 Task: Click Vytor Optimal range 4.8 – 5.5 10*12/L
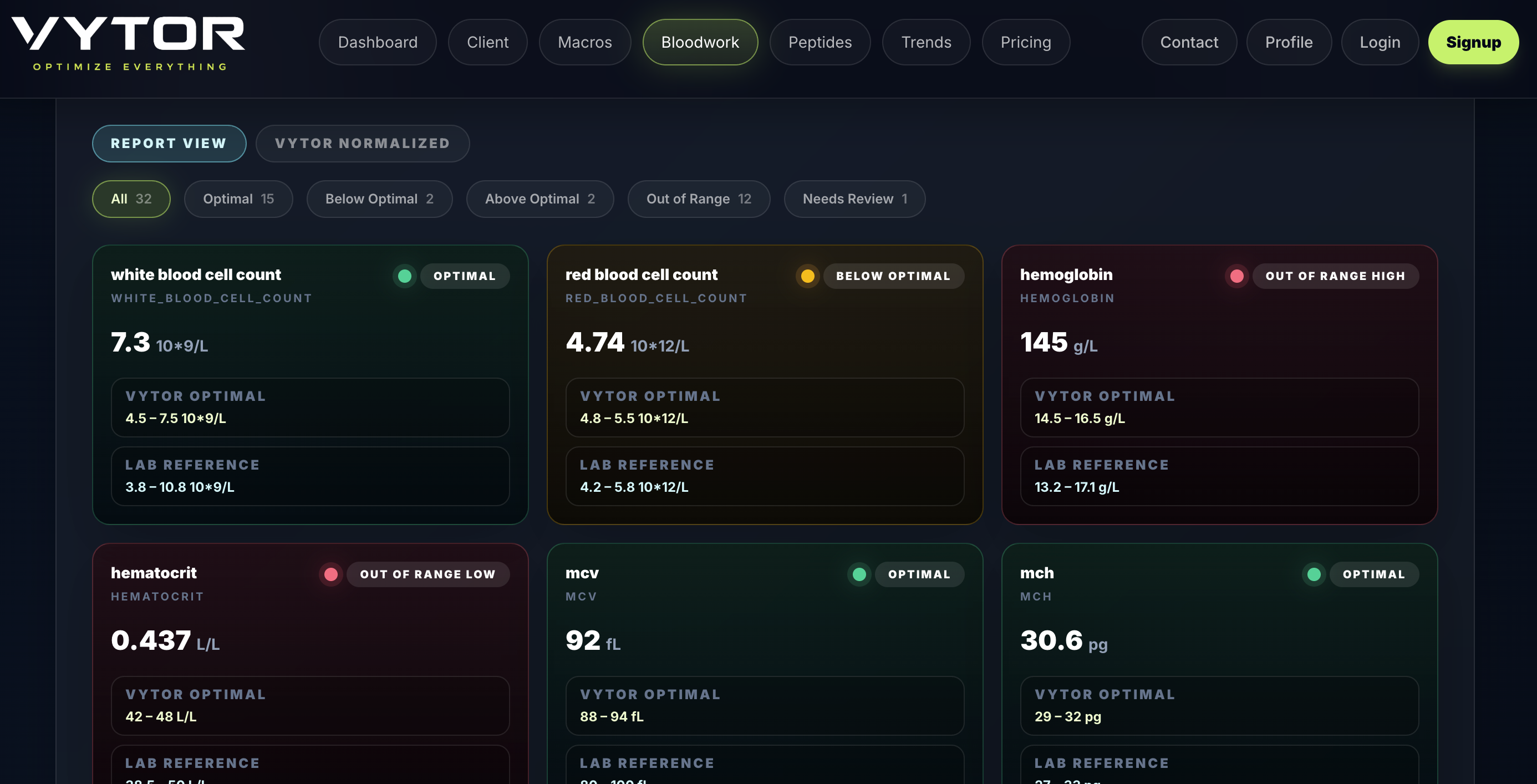tap(765, 408)
